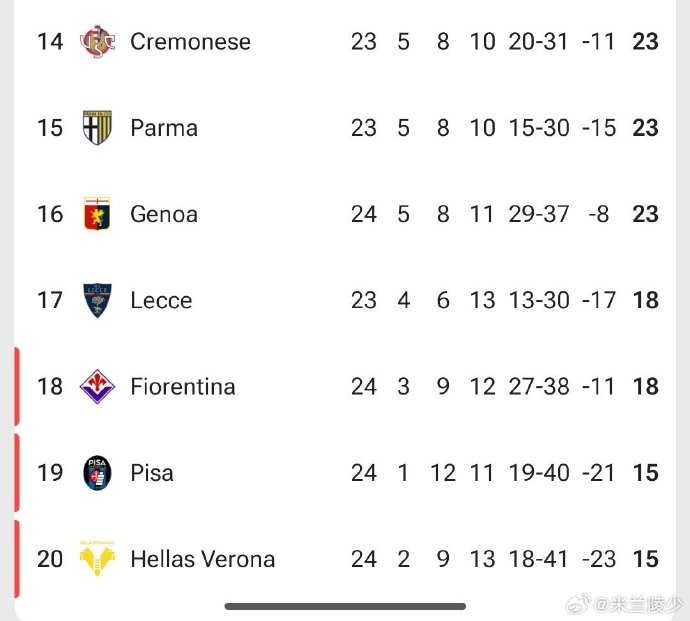The height and width of the screenshot is (621, 690).
Task: Tap the Parma team badge
Action: [x=97, y=128]
